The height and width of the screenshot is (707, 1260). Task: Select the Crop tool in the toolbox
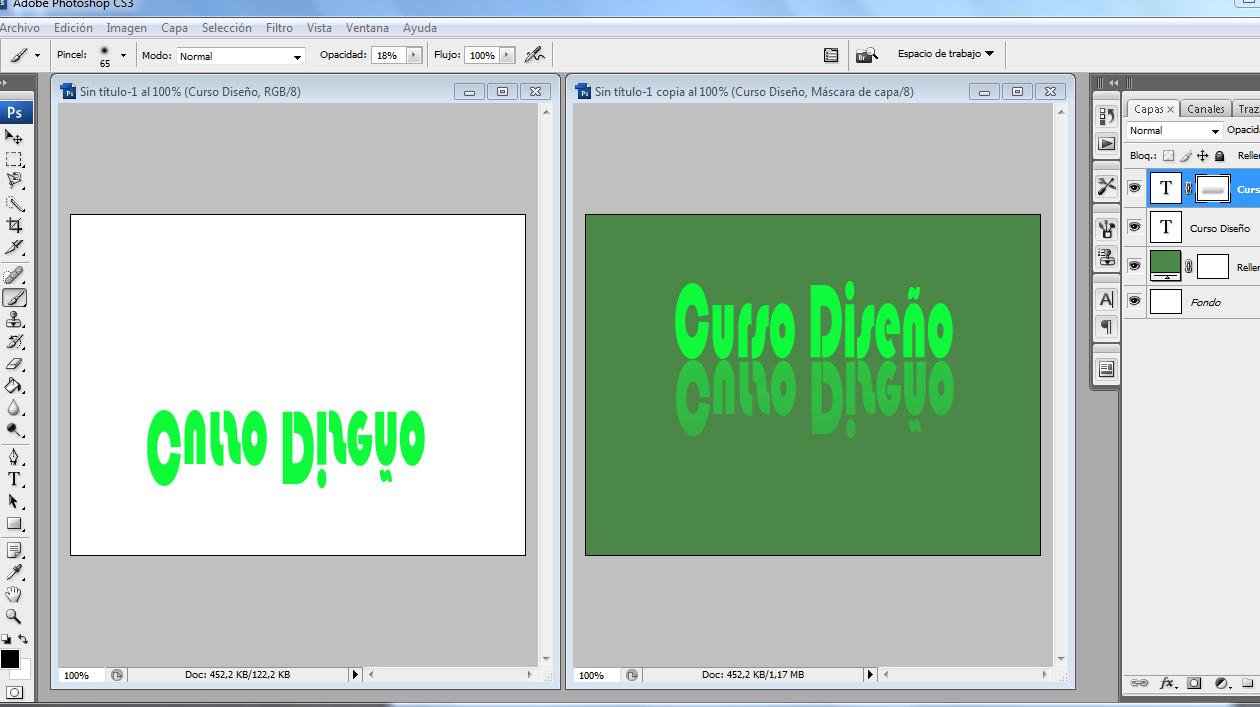pos(14,225)
